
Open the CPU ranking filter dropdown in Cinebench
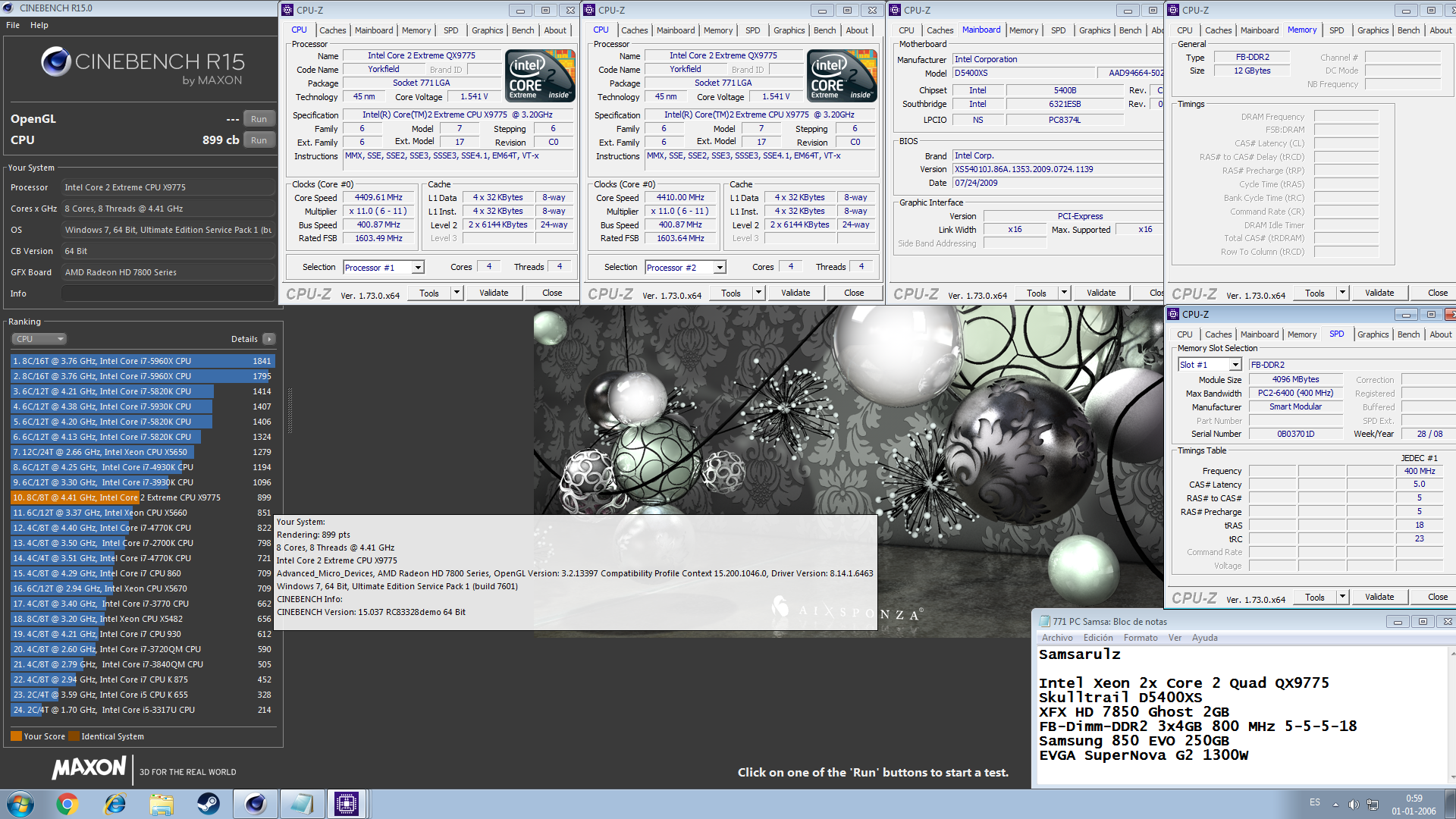point(39,339)
